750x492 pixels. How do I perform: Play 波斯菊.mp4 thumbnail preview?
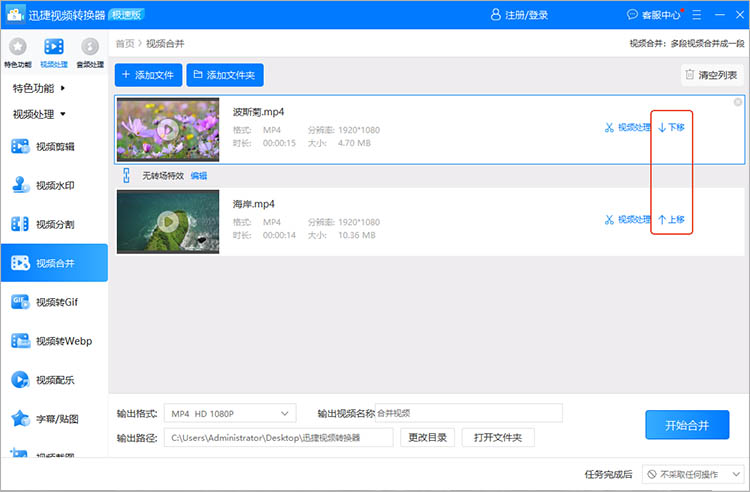click(x=168, y=129)
